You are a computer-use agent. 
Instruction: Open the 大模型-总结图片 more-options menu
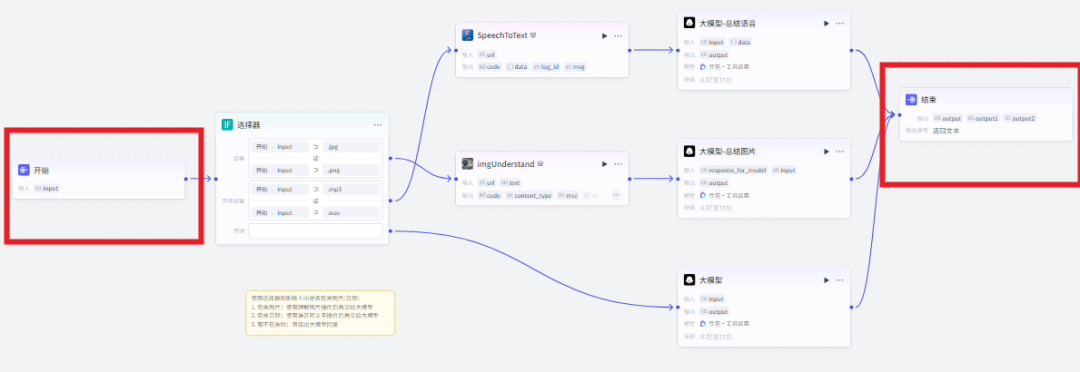(840, 152)
